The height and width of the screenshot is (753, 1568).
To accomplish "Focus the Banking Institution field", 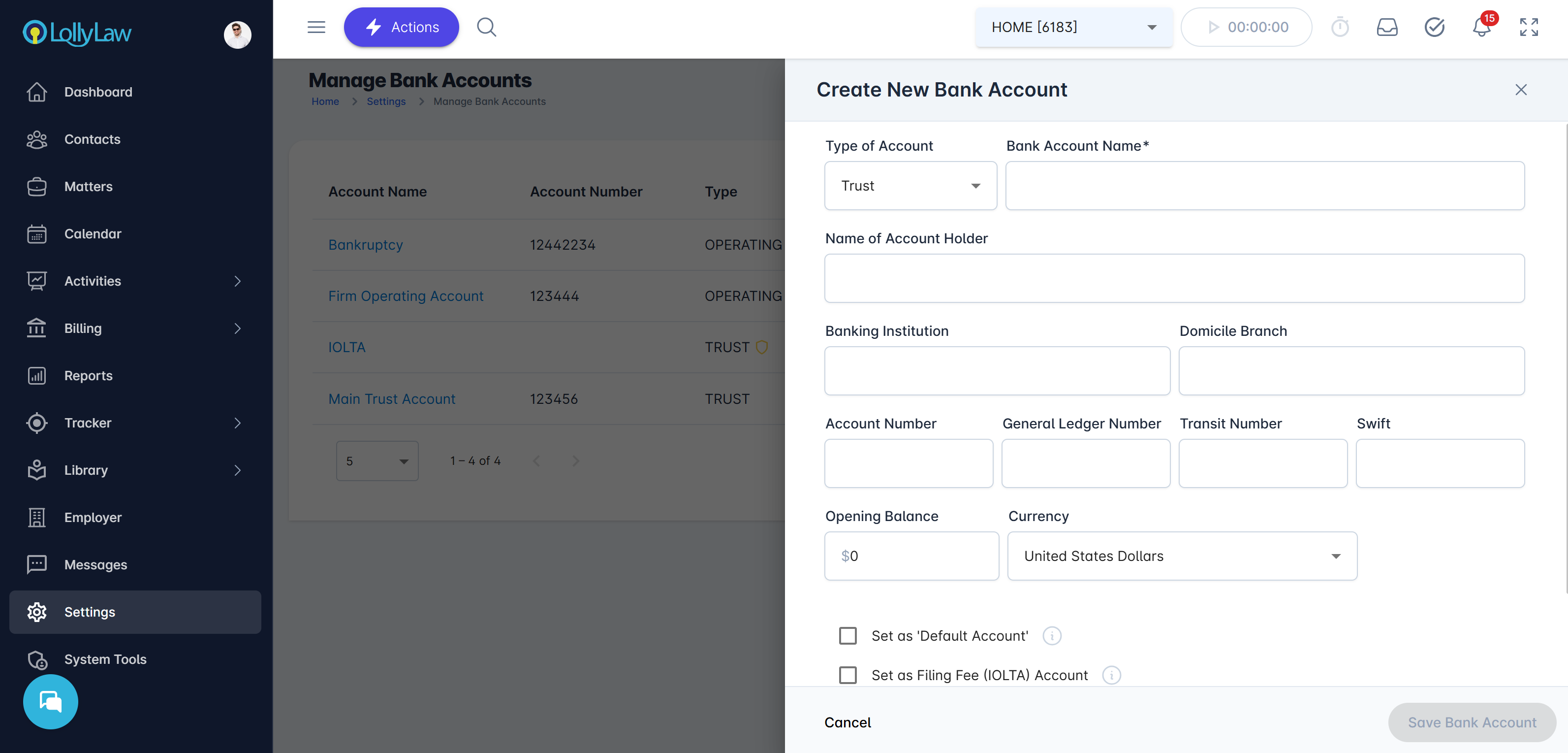I will tap(997, 371).
